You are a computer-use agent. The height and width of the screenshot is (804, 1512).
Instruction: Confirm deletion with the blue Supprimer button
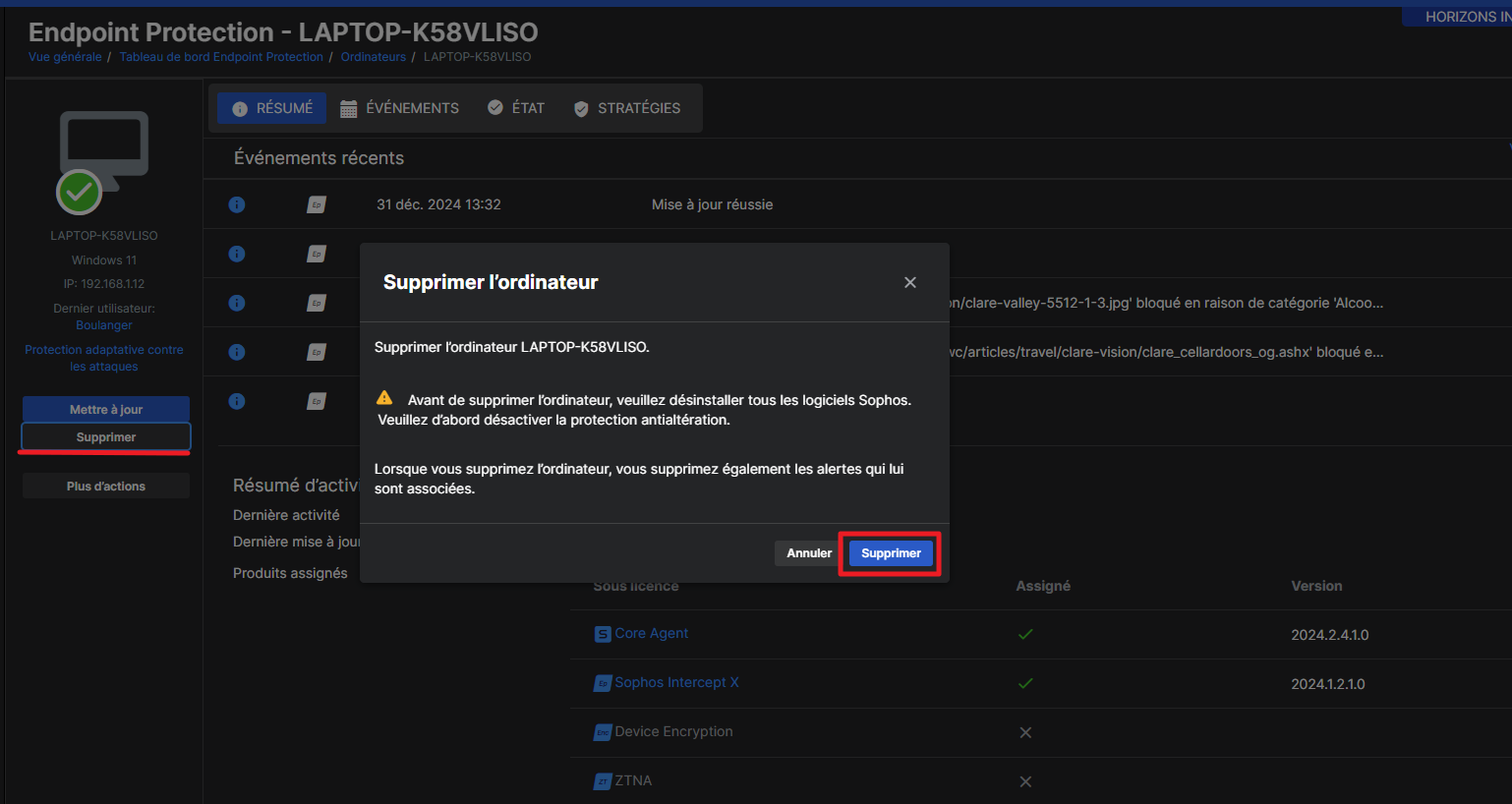point(891,553)
